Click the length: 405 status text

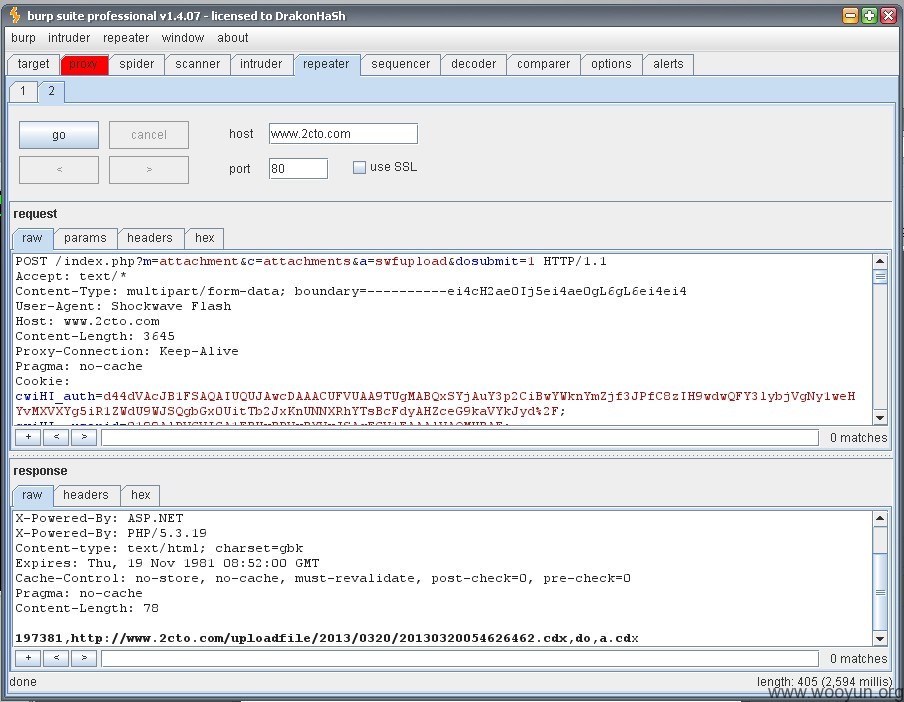coord(824,682)
